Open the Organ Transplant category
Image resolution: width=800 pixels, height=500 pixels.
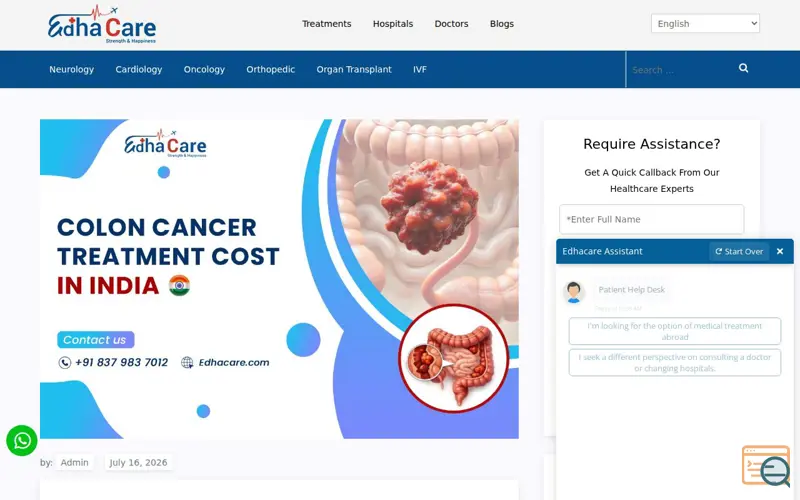pyautogui.click(x=354, y=69)
